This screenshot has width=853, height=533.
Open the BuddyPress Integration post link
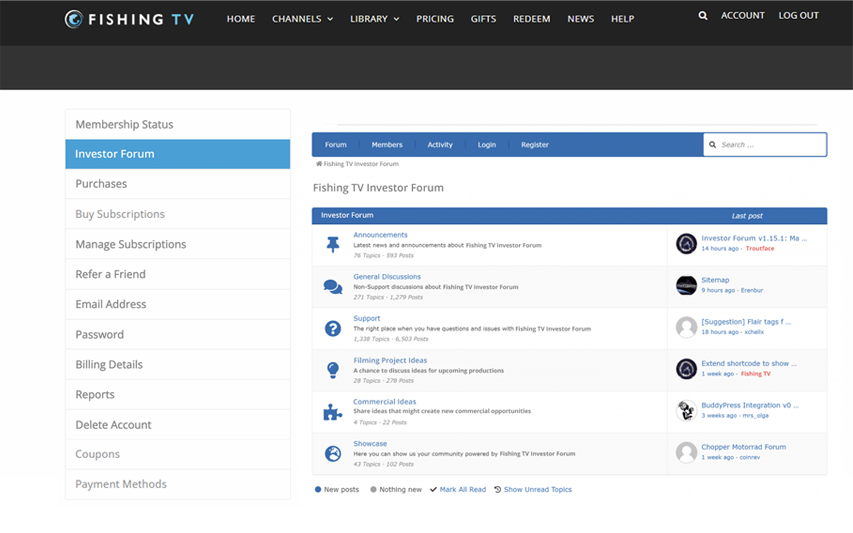[x=750, y=405]
